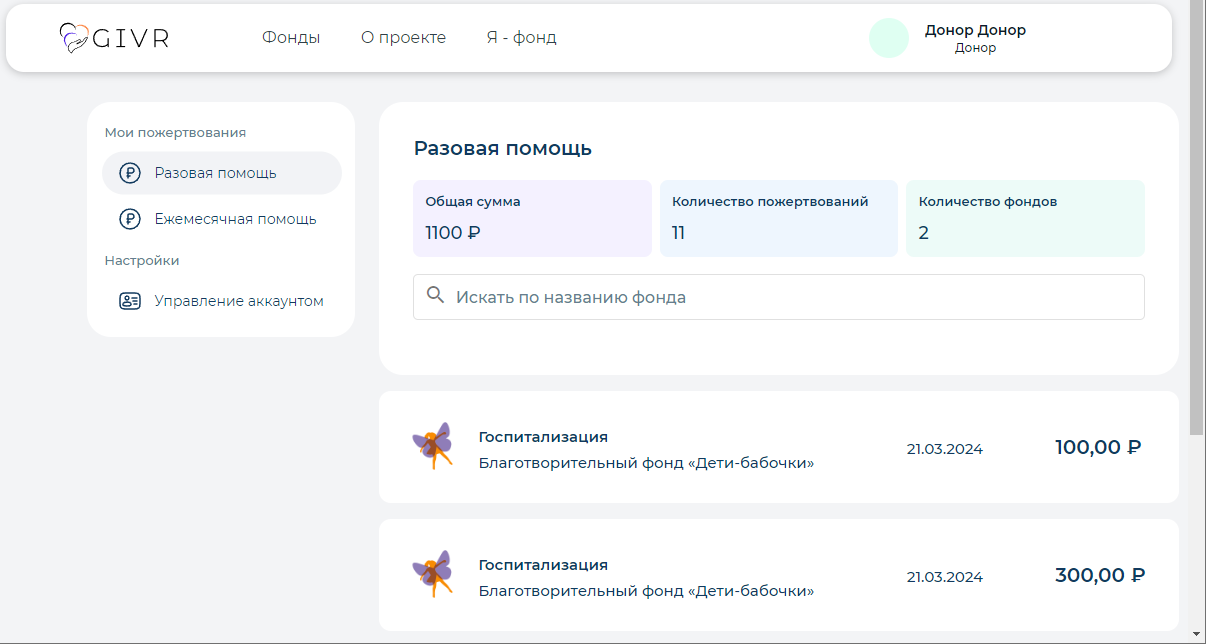The height and width of the screenshot is (644, 1206).
Task: Click the Количество фондов card showing 2
Action: [x=1025, y=218]
